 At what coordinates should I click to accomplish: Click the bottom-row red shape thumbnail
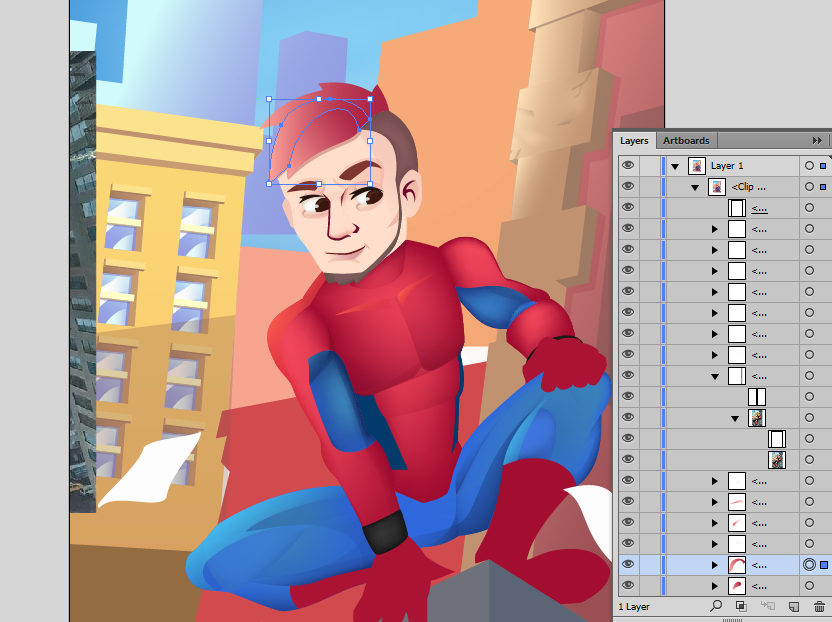[736, 586]
